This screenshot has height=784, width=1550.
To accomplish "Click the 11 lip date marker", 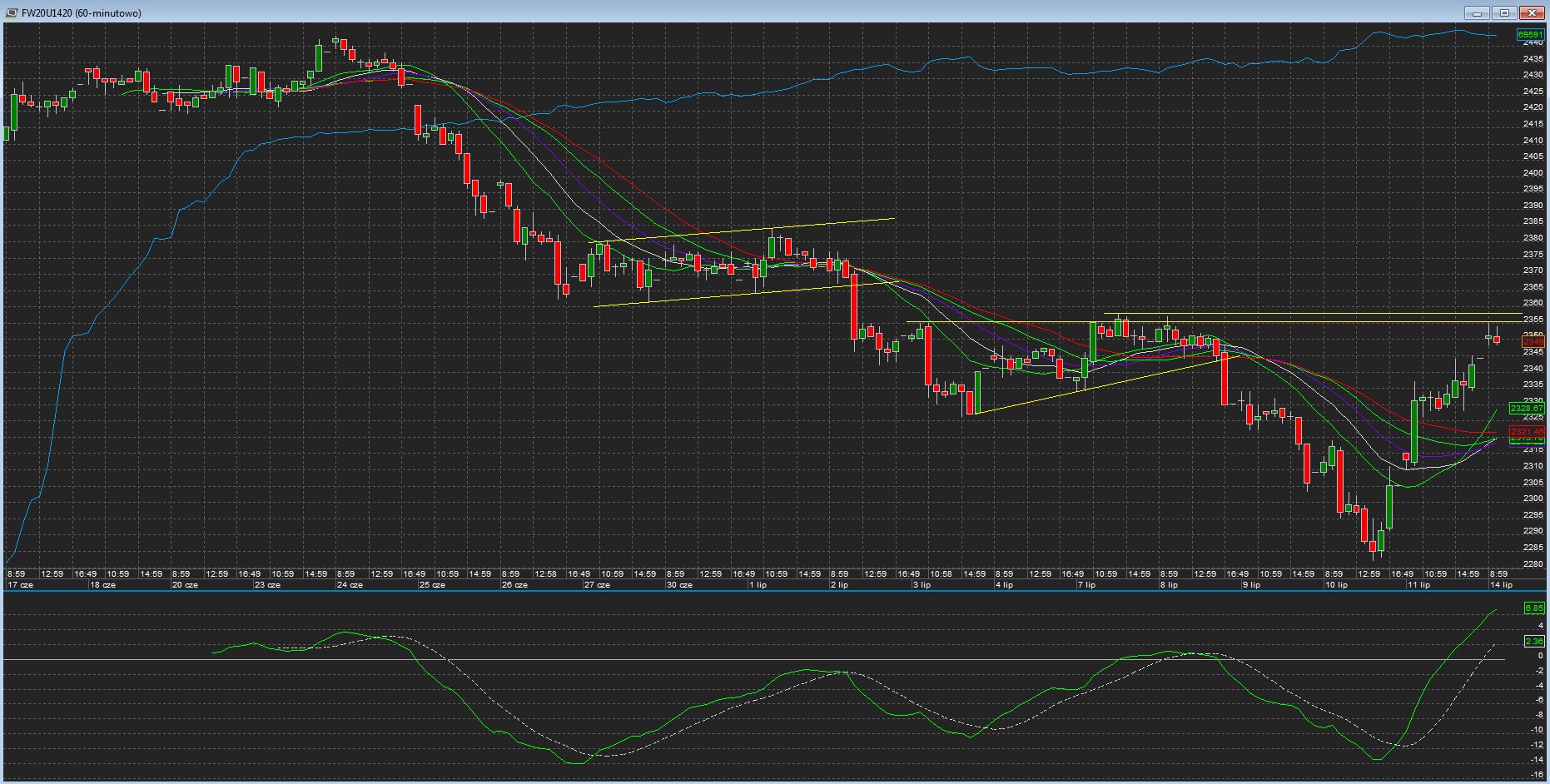I will point(1418,585).
